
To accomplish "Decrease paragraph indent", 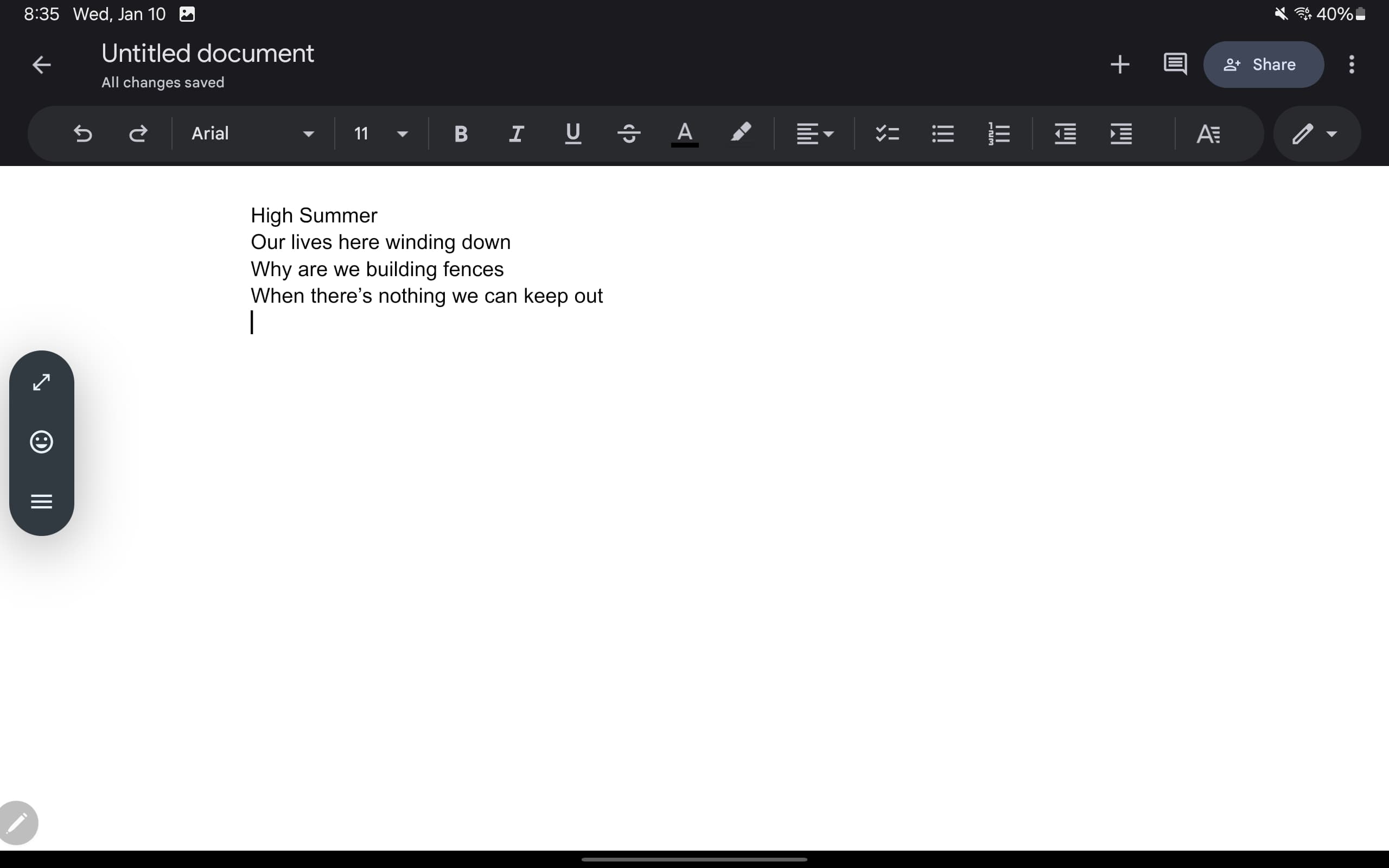I will coord(1065,134).
